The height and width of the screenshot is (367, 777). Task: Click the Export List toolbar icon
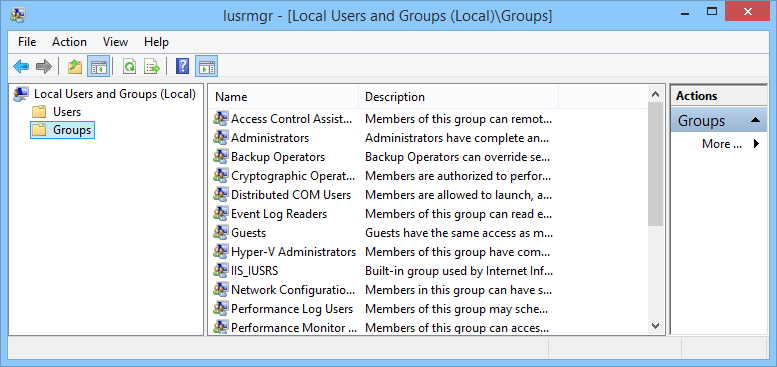(x=152, y=66)
